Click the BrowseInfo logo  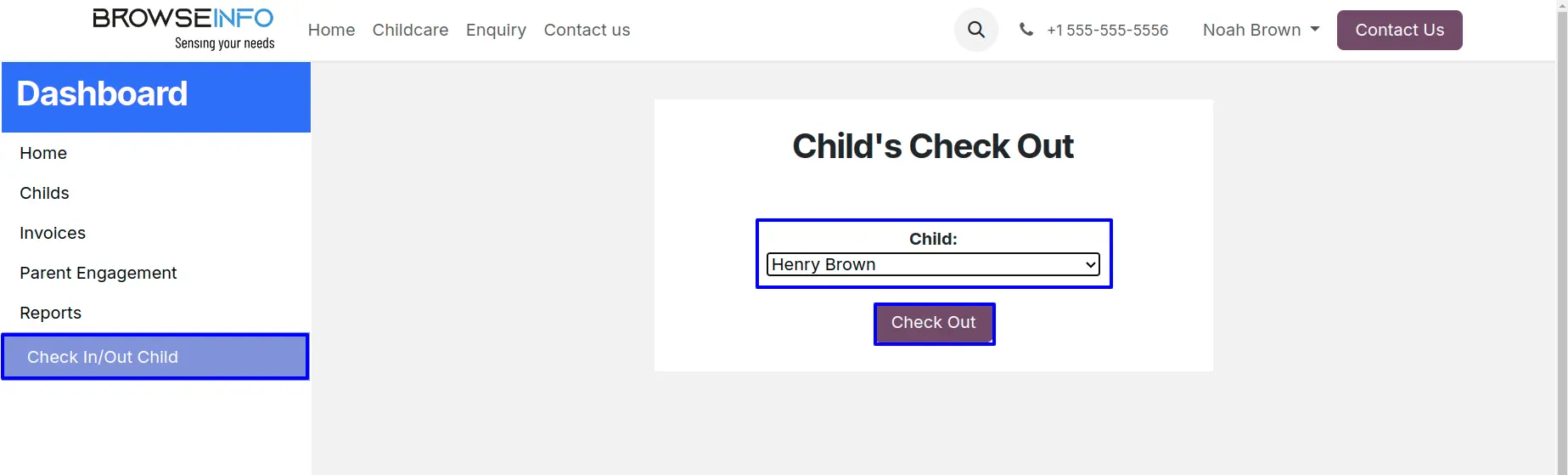(x=183, y=29)
